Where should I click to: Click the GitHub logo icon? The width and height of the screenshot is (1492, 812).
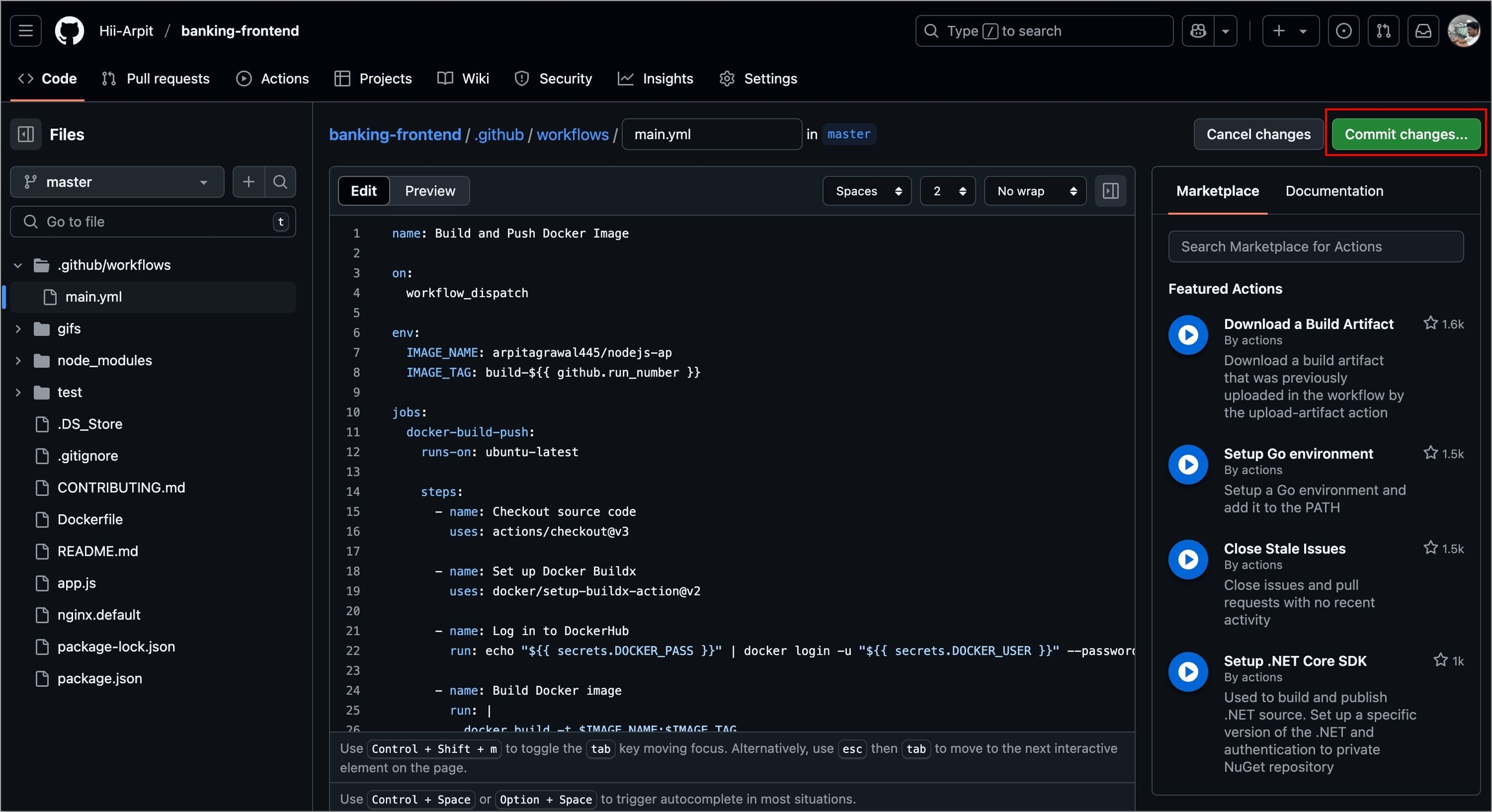(69, 30)
